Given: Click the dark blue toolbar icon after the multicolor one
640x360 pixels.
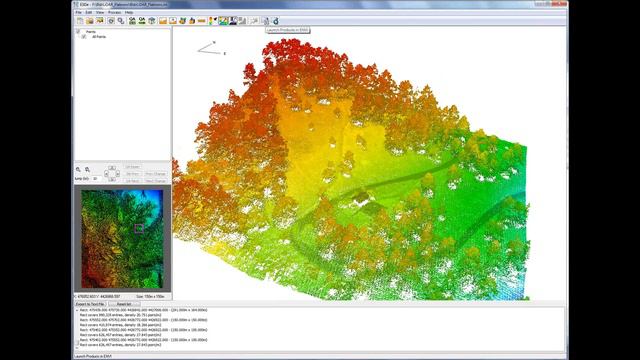Looking at the screenshot, I should (233, 21).
